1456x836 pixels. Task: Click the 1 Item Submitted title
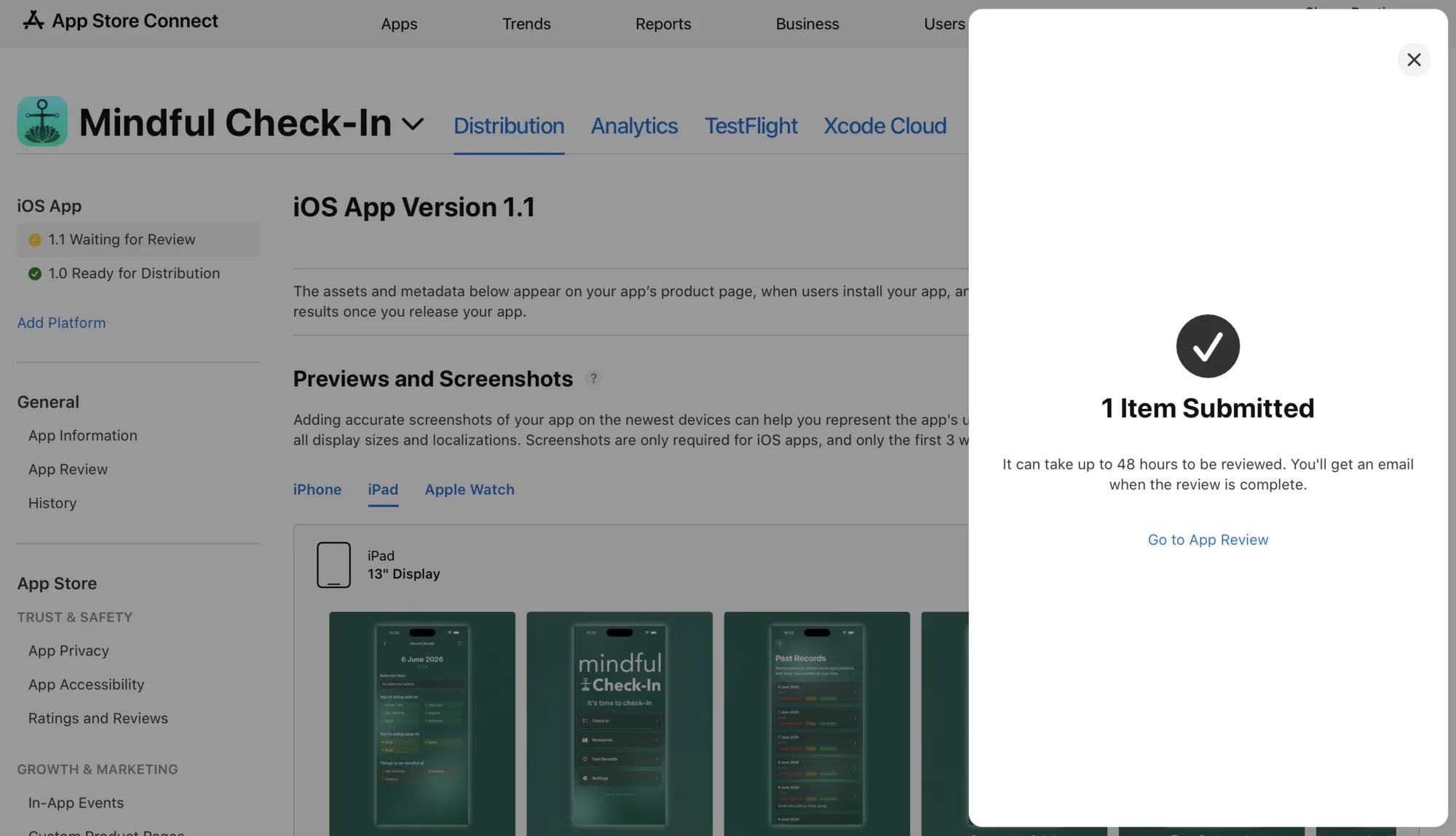click(1208, 408)
